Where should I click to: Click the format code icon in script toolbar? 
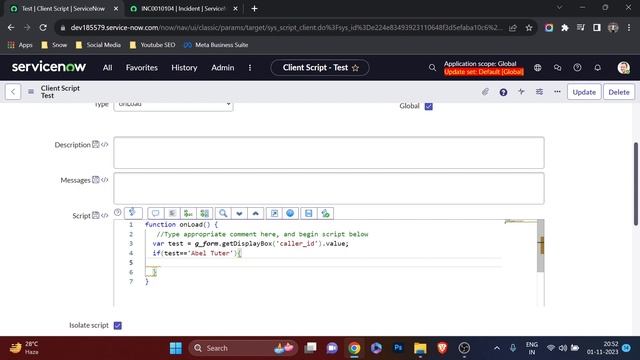point(172,213)
